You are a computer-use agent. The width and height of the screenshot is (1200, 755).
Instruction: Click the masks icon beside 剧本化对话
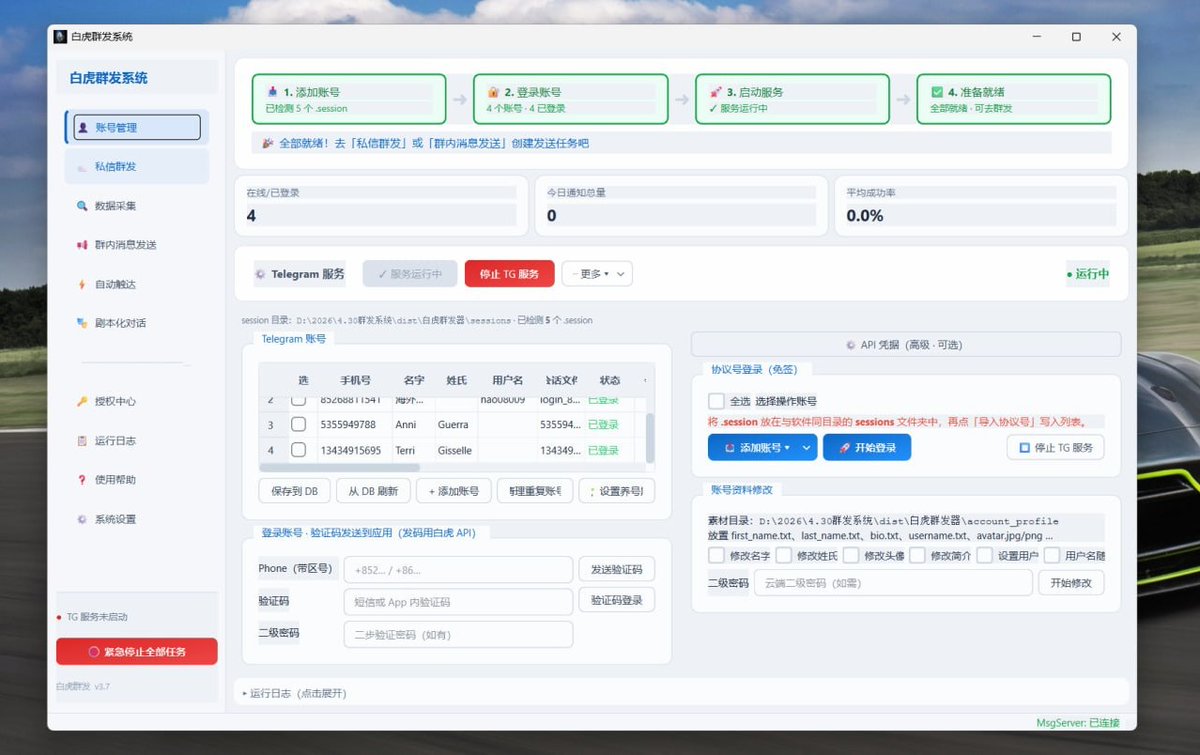click(83, 323)
